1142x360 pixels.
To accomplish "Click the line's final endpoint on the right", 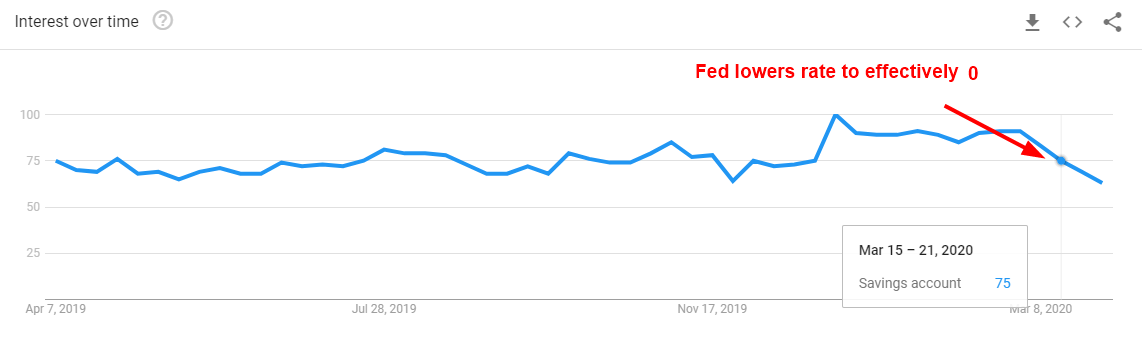I will point(1101,182).
